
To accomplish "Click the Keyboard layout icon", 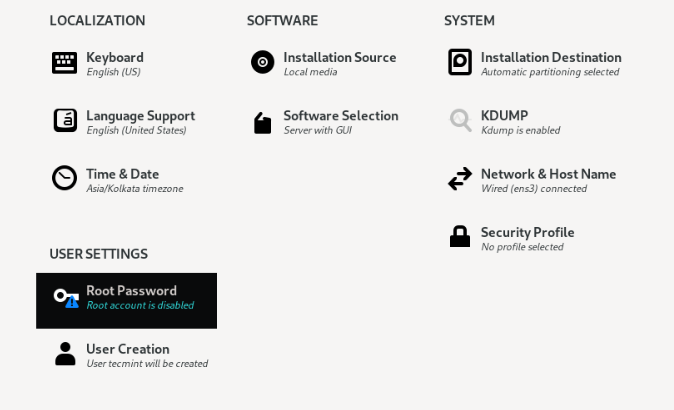I will point(64,63).
